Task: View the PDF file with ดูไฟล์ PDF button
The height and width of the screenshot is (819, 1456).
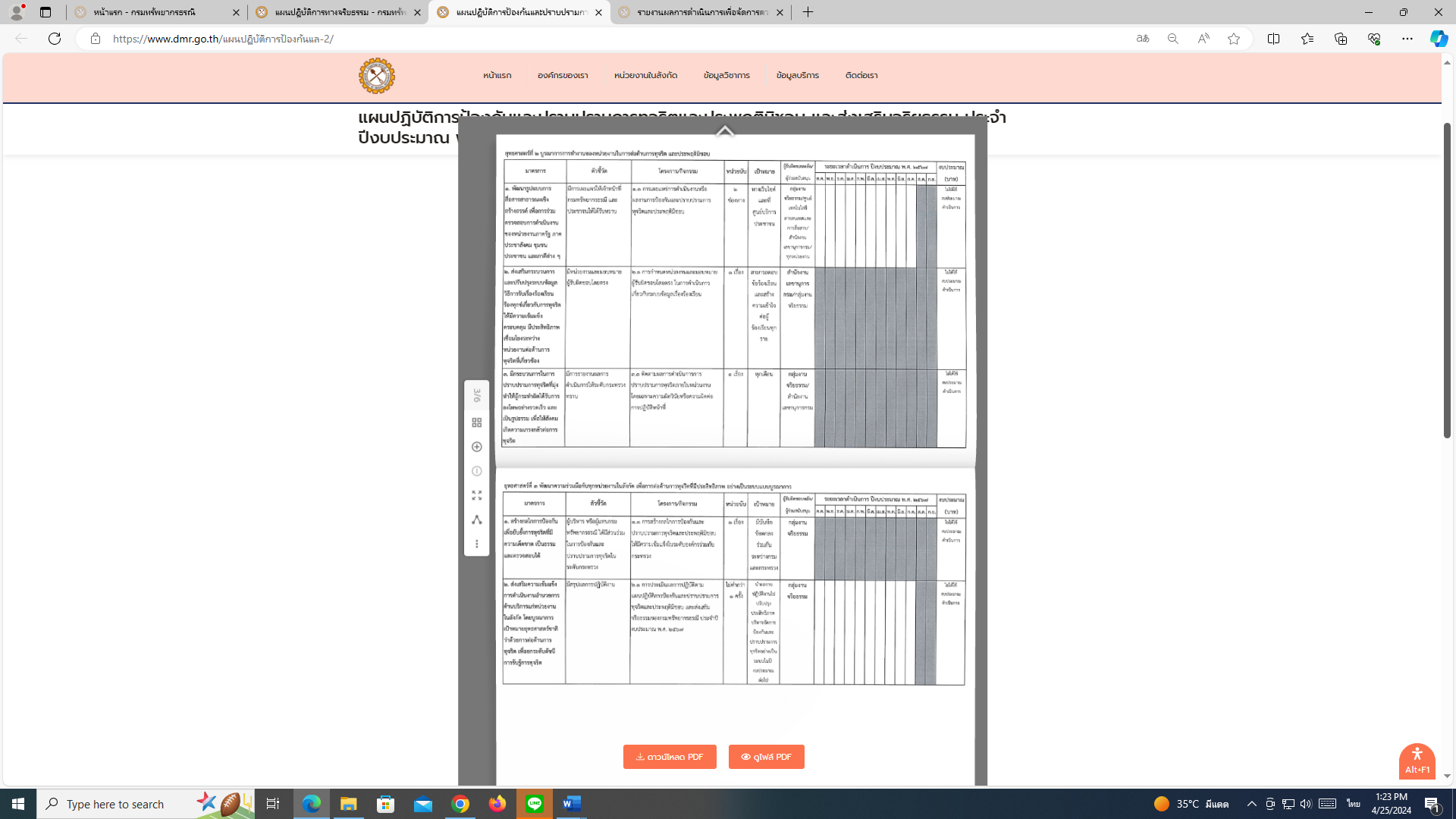Action: tap(766, 757)
